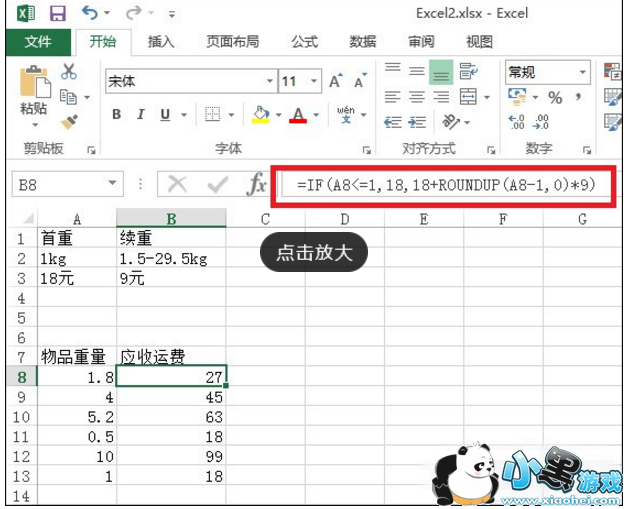Click the Insert Function fx icon
This screenshot has height=509, width=624.
point(256,184)
